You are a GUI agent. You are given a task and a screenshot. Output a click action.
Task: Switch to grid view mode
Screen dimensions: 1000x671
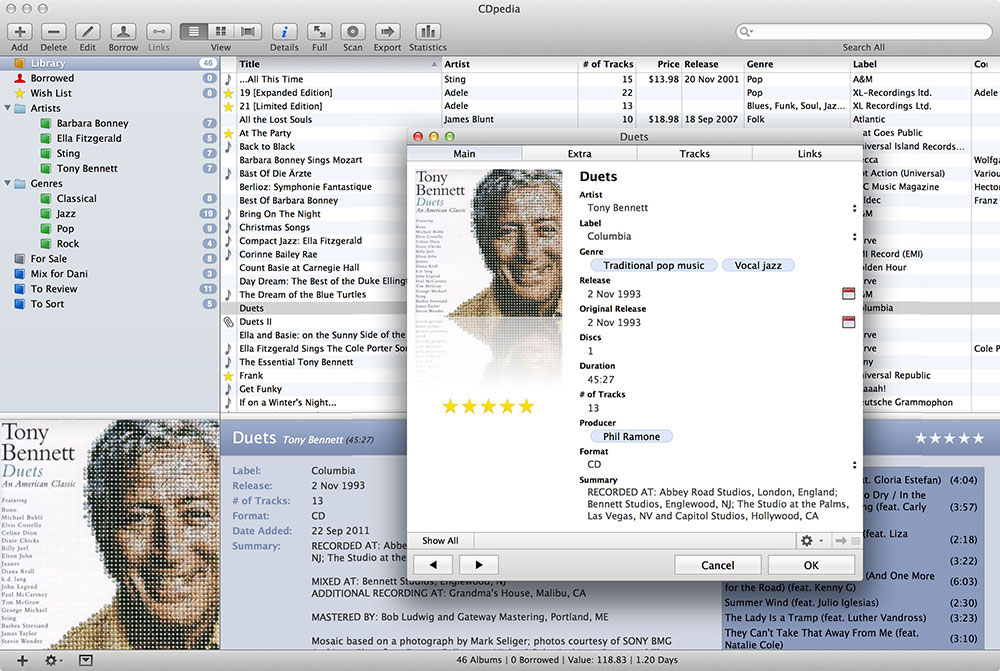coord(221,32)
